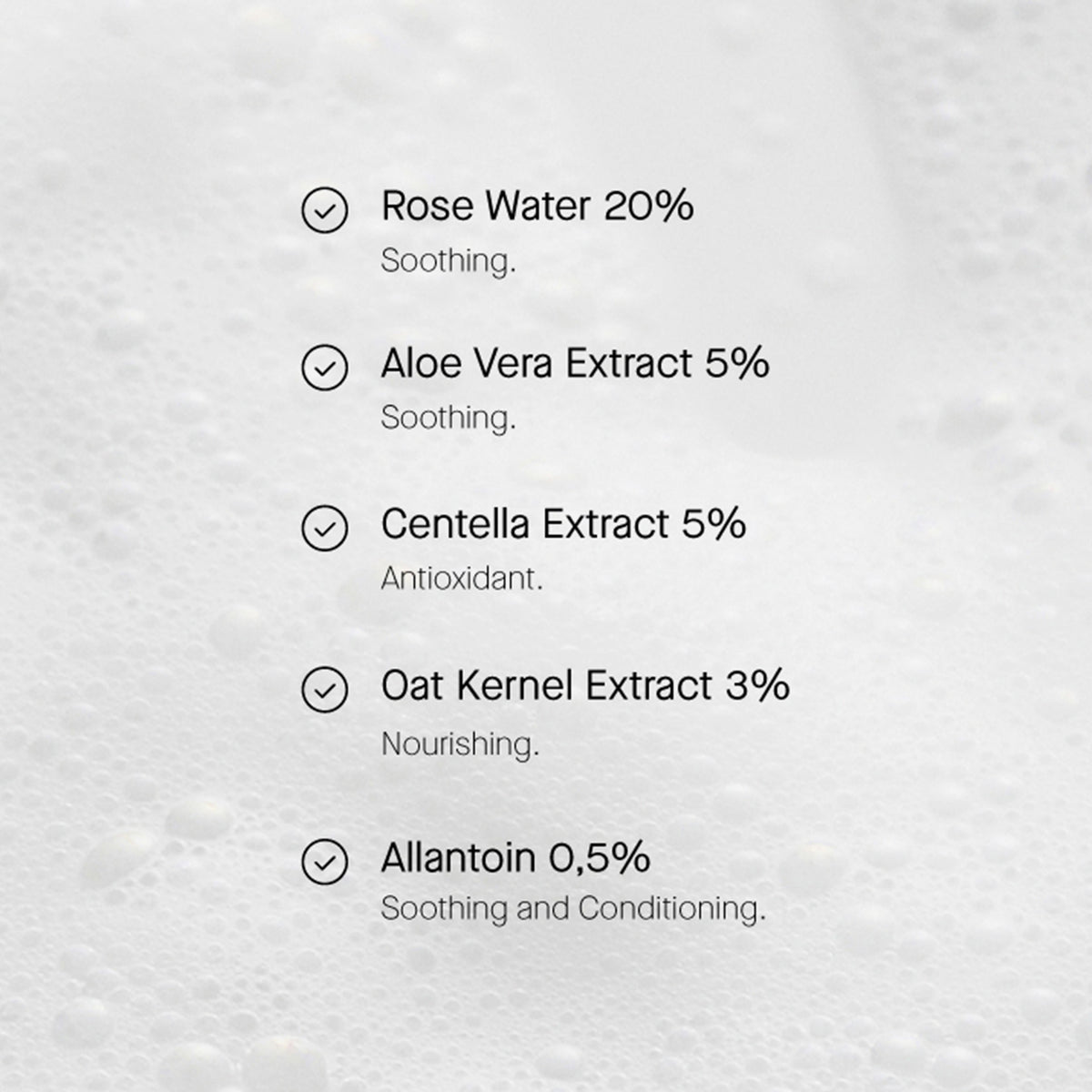
Task: Click the checkmark icon beside Rose Water
Action: (x=324, y=211)
